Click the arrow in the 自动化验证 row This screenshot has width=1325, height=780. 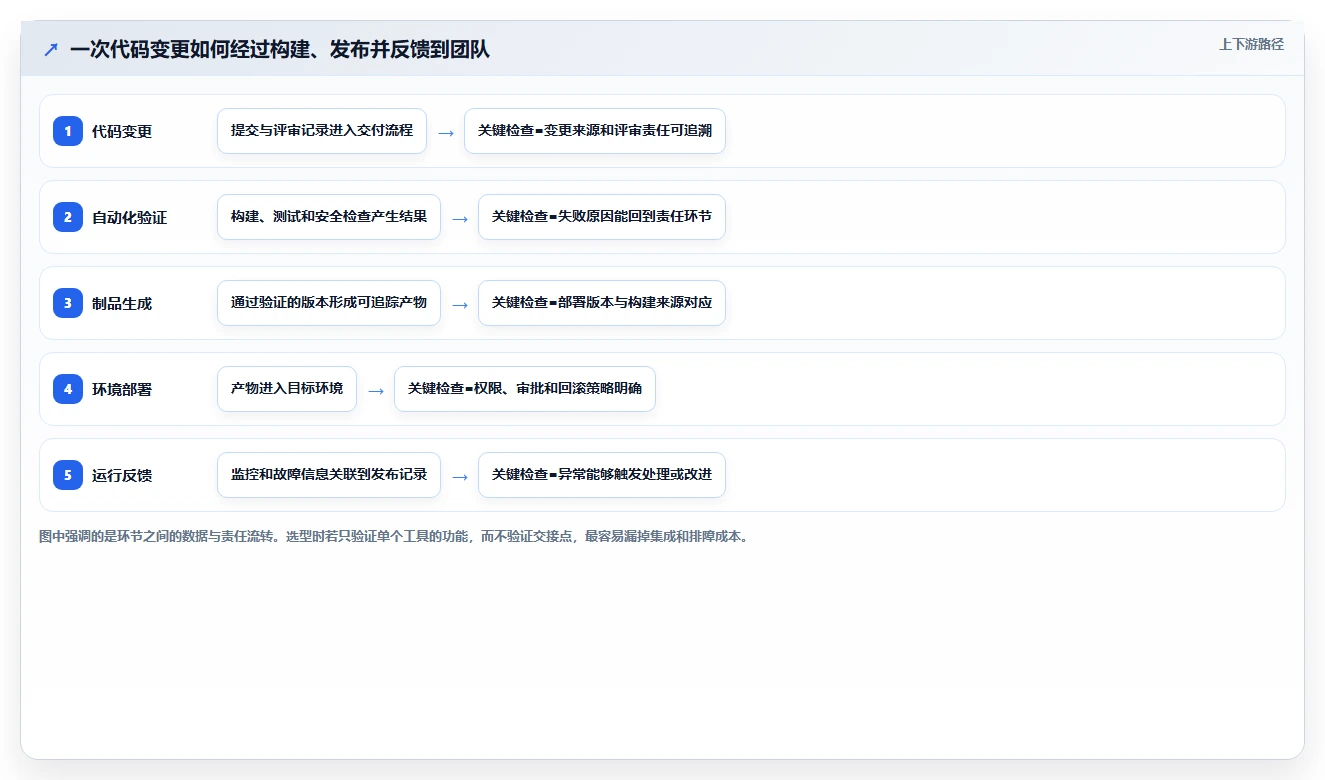point(460,218)
